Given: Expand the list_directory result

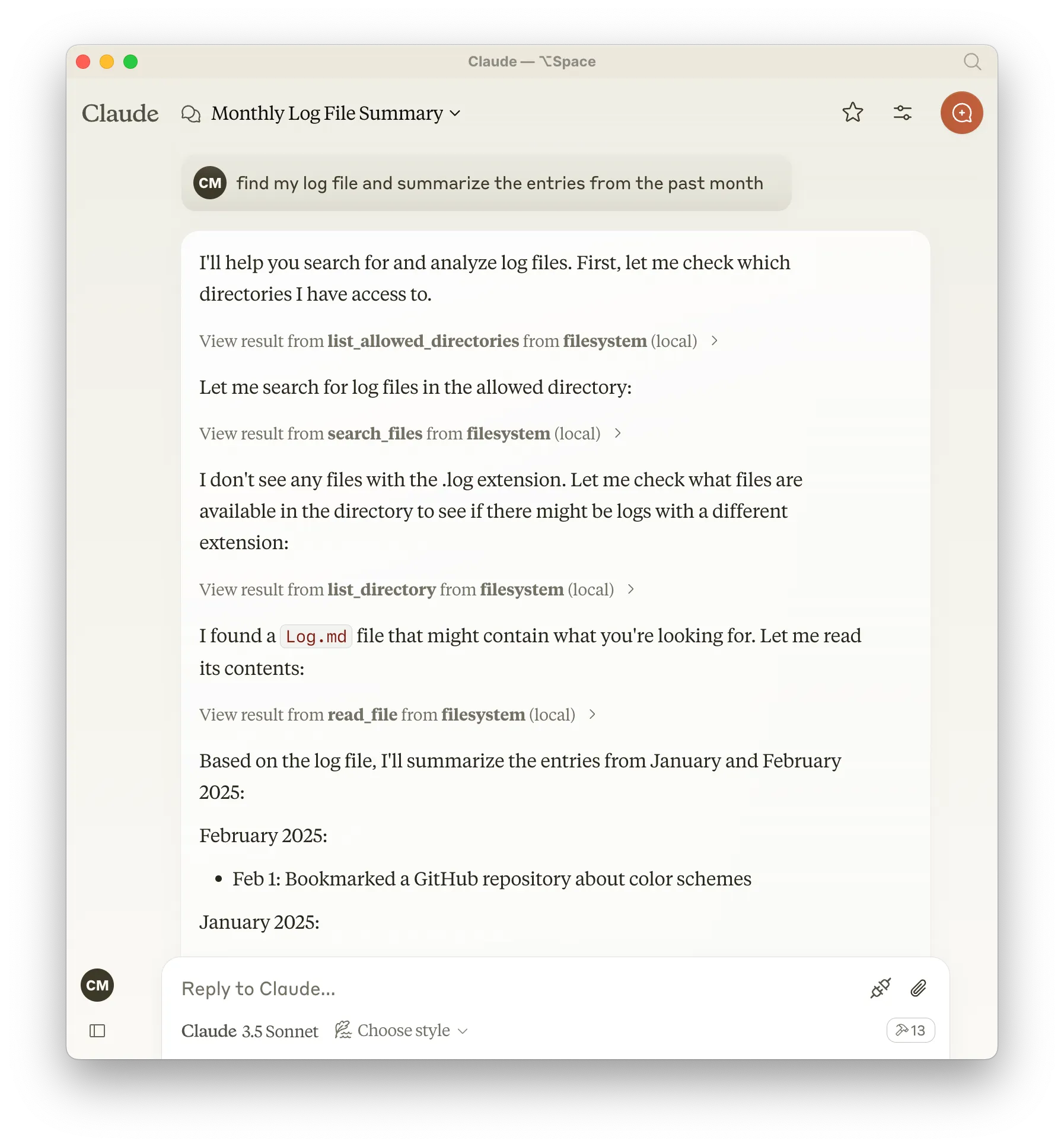Looking at the screenshot, I should pyautogui.click(x=417, y=590).
